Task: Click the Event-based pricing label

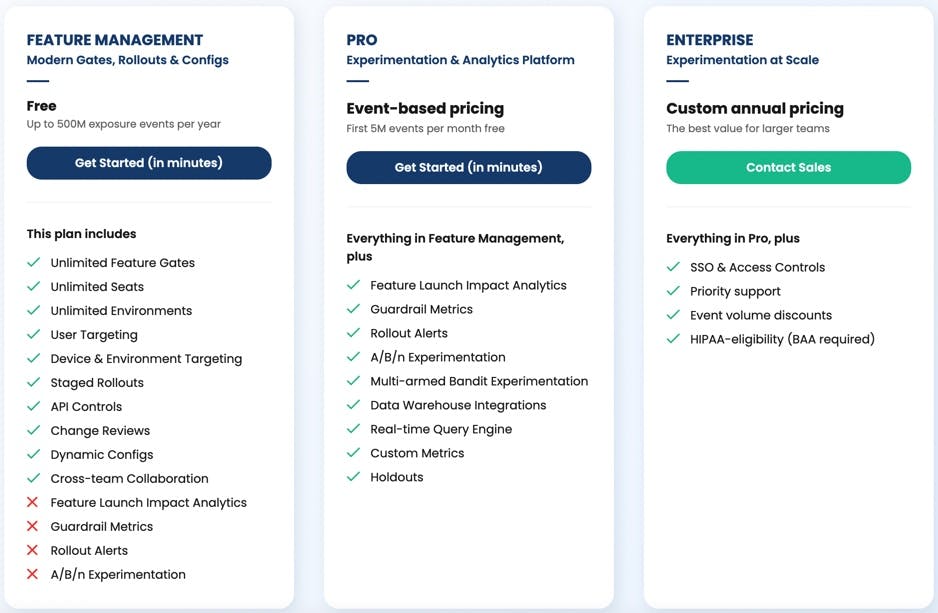Action: [x=425, y=108]
